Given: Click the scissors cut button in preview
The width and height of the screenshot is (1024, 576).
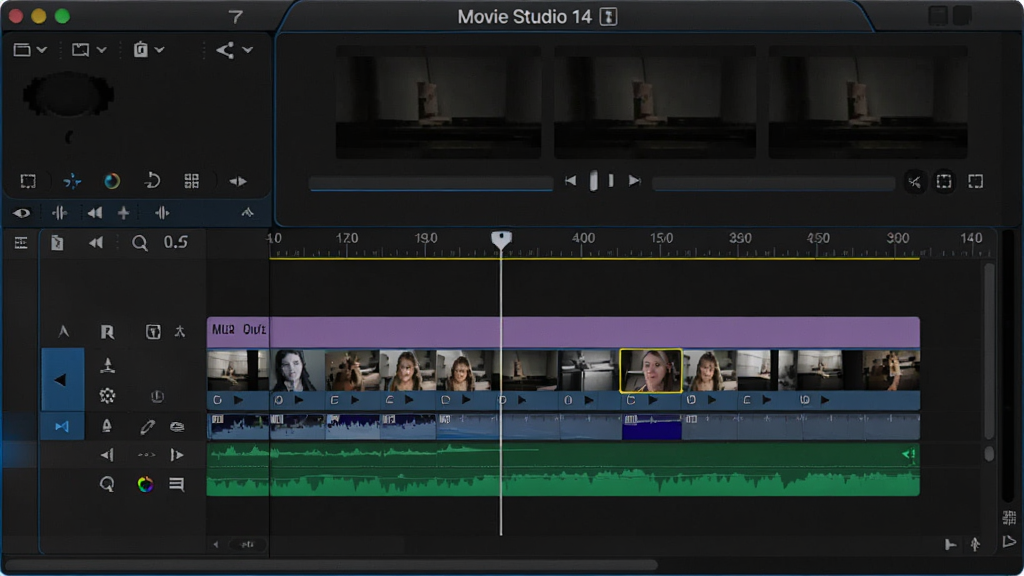Looking at the screenshot, I should tap(914, 182).
